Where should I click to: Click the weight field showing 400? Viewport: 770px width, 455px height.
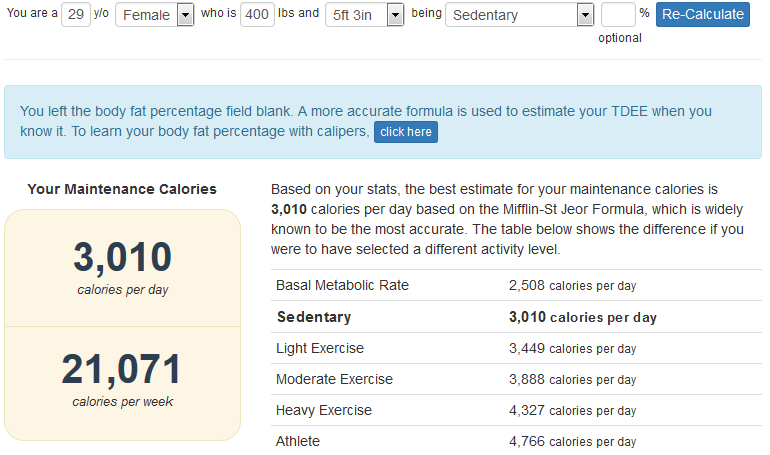257,15
